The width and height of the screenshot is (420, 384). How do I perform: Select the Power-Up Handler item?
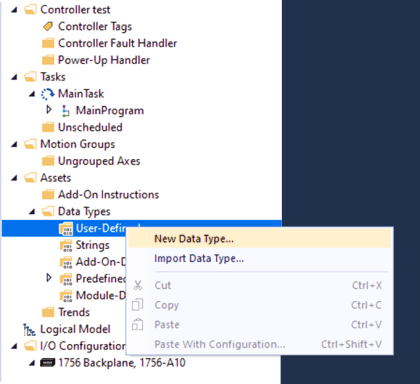104,60
